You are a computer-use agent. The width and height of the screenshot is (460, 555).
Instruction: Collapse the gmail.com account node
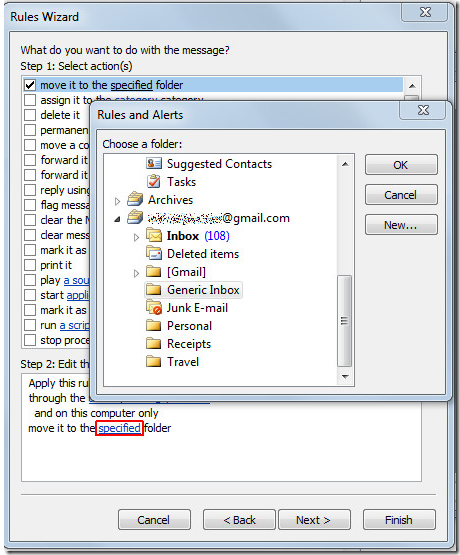(x=117, y=219)
